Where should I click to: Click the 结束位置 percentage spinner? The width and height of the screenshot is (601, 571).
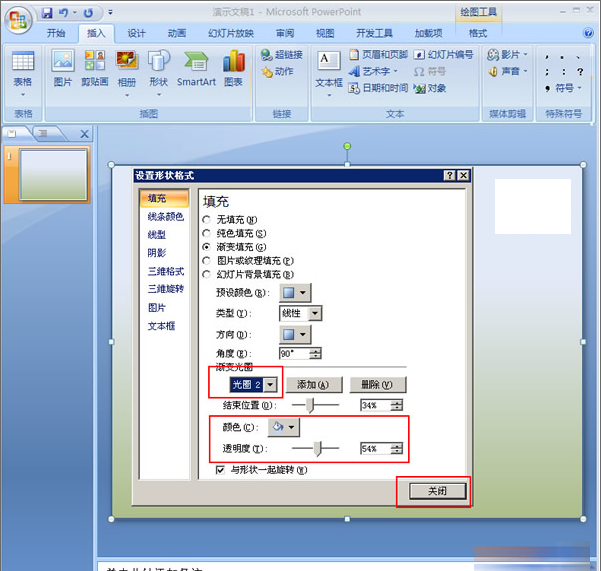point(397,405)
